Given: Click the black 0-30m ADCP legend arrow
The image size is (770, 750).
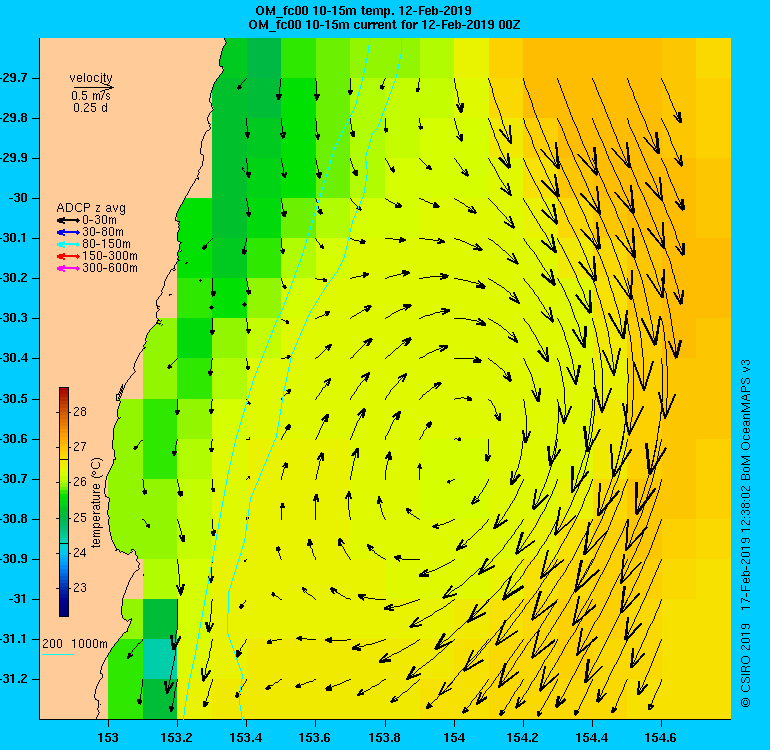Looking at the screenshot, I should click(x=68, y=221).
